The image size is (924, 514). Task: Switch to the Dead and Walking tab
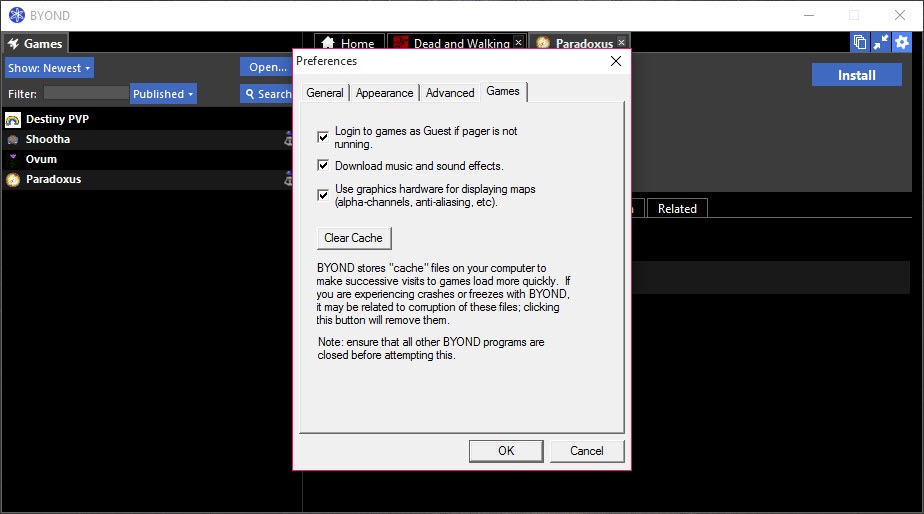coord(457,42)
